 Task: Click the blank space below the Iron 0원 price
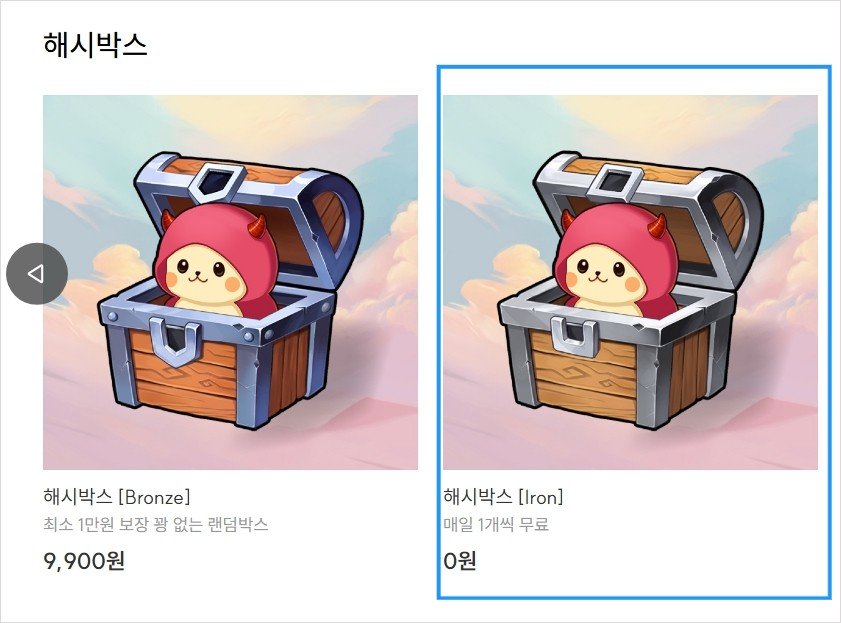click(633, 585)
